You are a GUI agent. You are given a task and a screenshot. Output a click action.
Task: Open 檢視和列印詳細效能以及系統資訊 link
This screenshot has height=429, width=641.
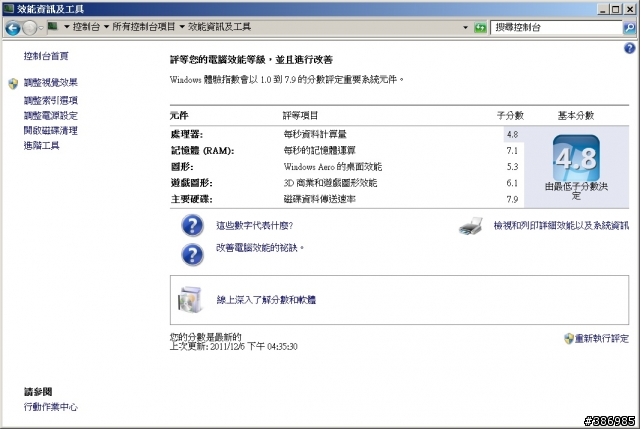[561, 225]
